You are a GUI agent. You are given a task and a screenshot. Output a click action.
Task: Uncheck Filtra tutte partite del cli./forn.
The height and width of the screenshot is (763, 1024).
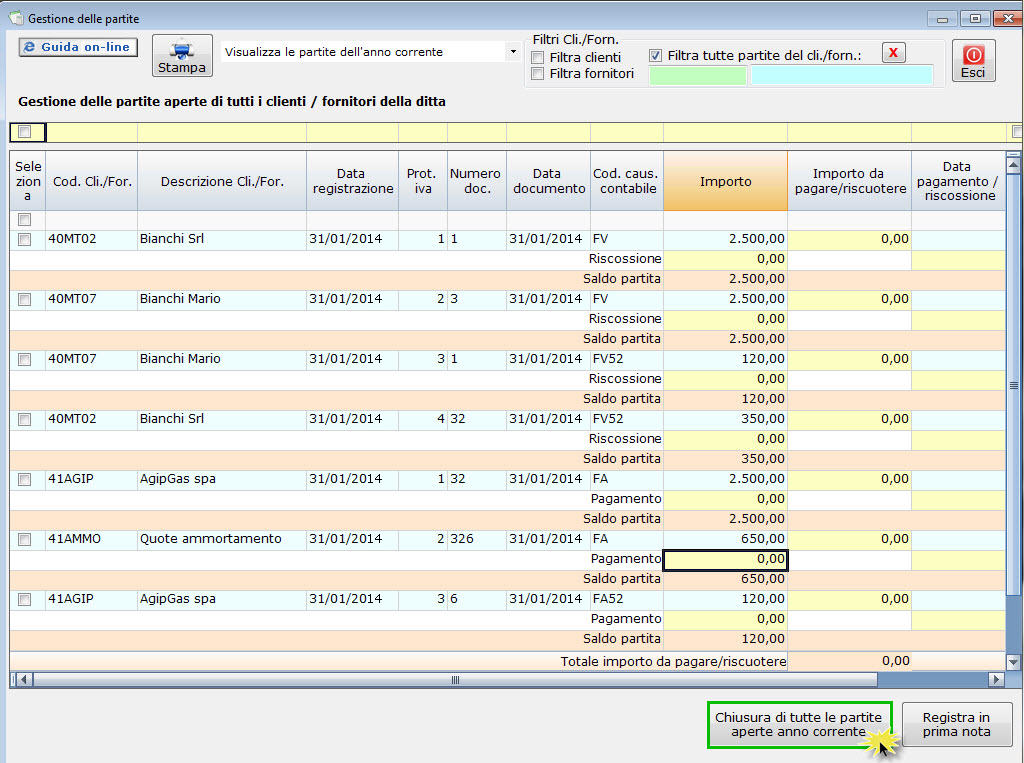click(x=655, y=56)
